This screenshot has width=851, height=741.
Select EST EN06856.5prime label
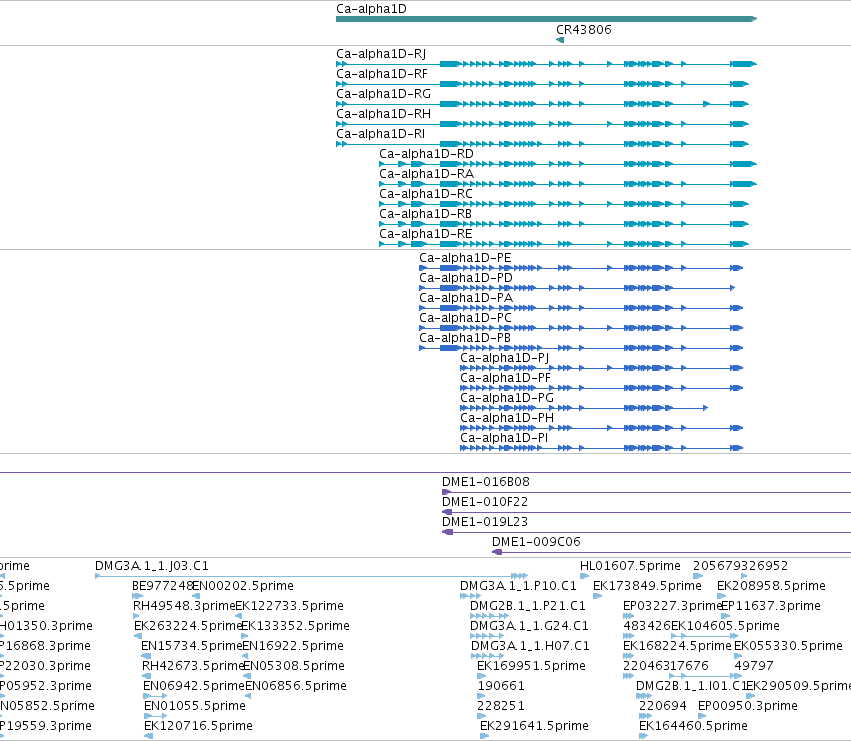tap(296, 687)
